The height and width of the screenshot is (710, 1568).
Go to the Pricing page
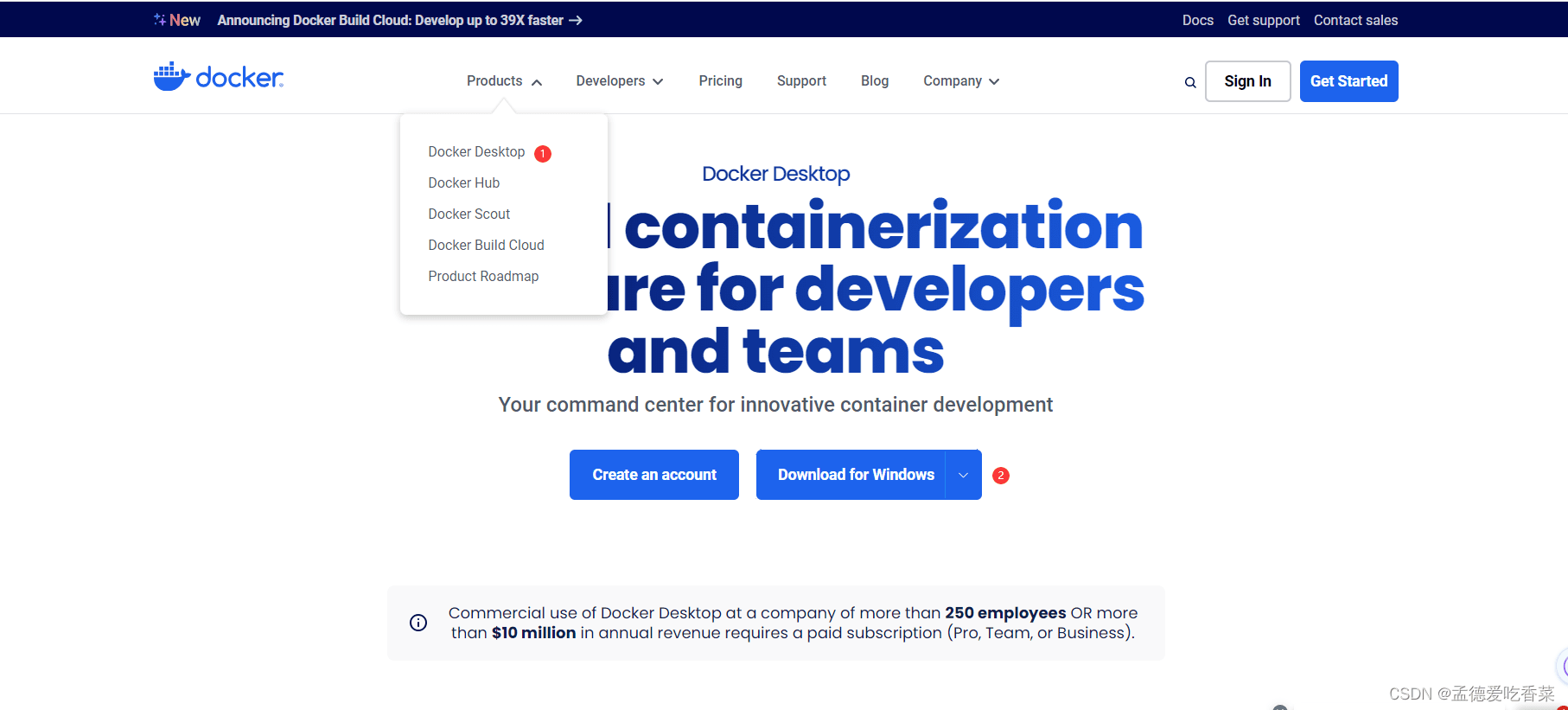[721, 81]
